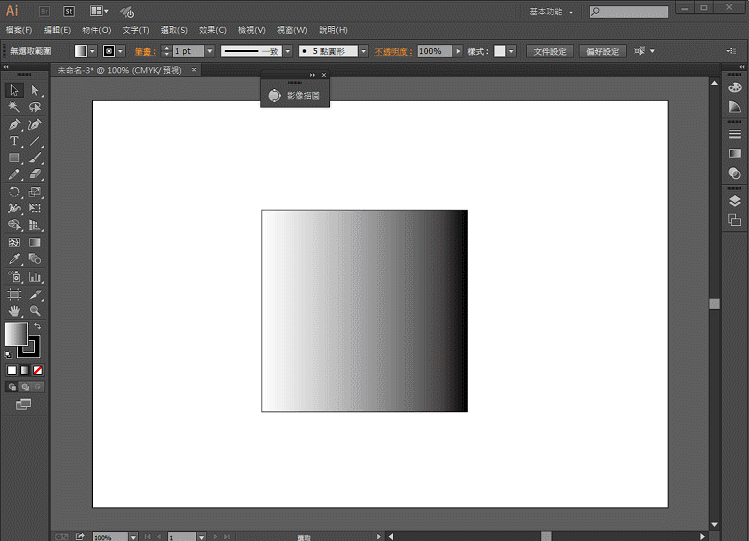Enable Draw Behind mode
Screen dimensions: 749x541
[25, 387]
